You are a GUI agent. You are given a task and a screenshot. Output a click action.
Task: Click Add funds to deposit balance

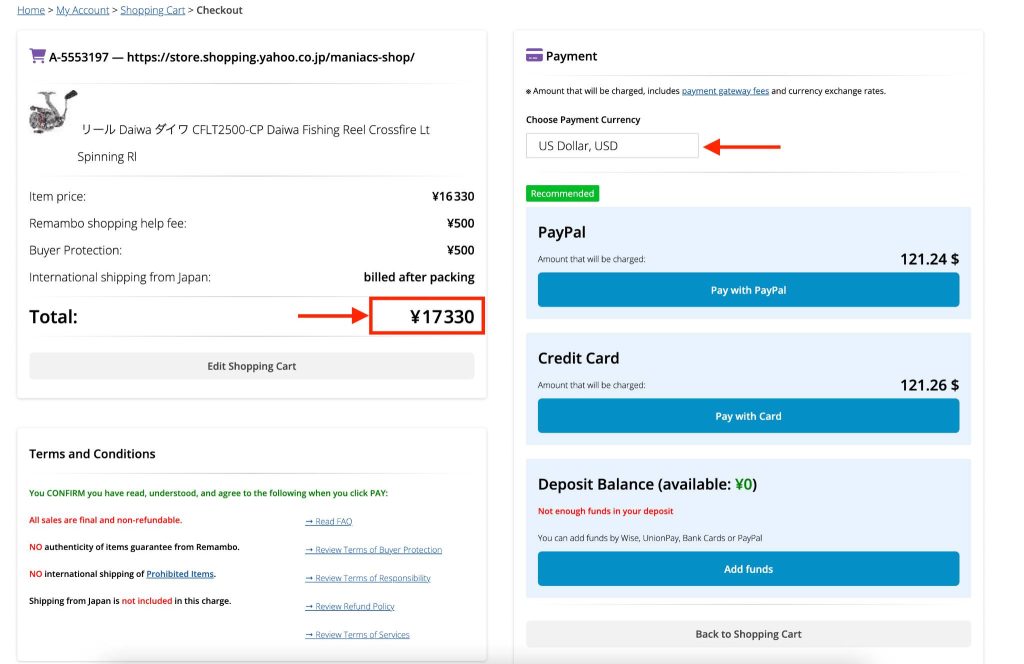748,569
